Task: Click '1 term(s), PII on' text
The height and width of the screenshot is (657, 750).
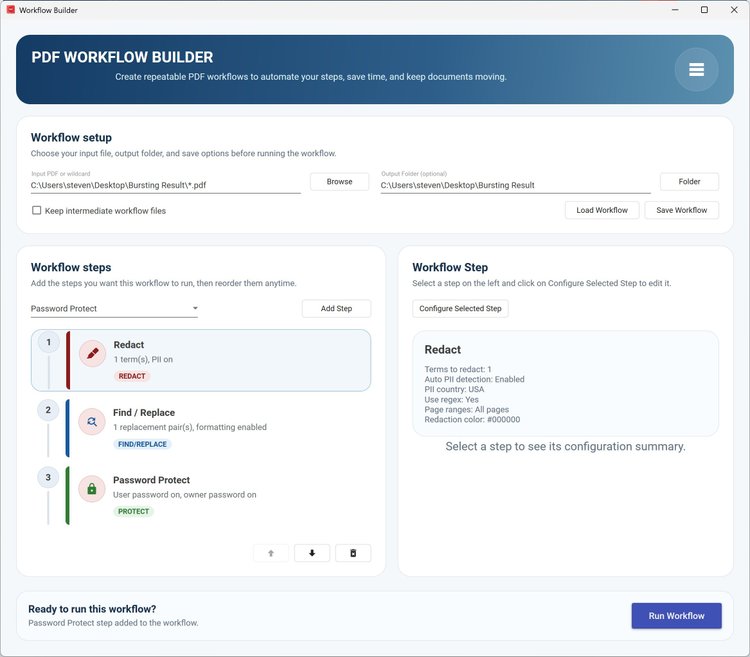Action: pos(143,360)
